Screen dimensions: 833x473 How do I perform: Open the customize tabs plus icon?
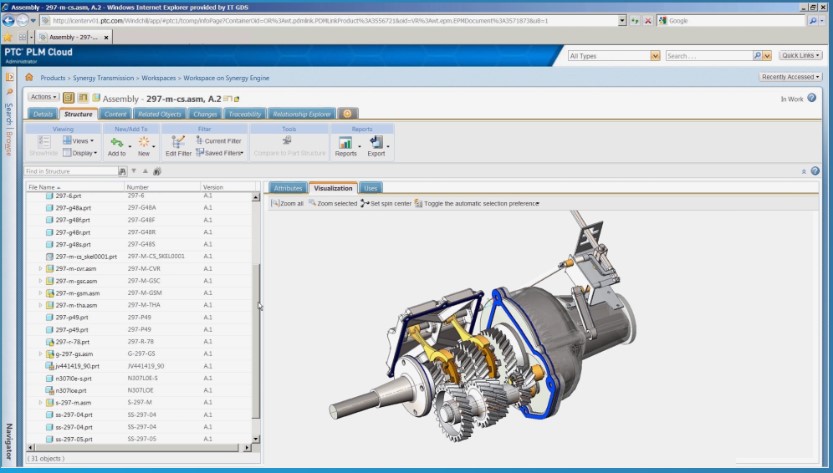(x=347, y=113)
